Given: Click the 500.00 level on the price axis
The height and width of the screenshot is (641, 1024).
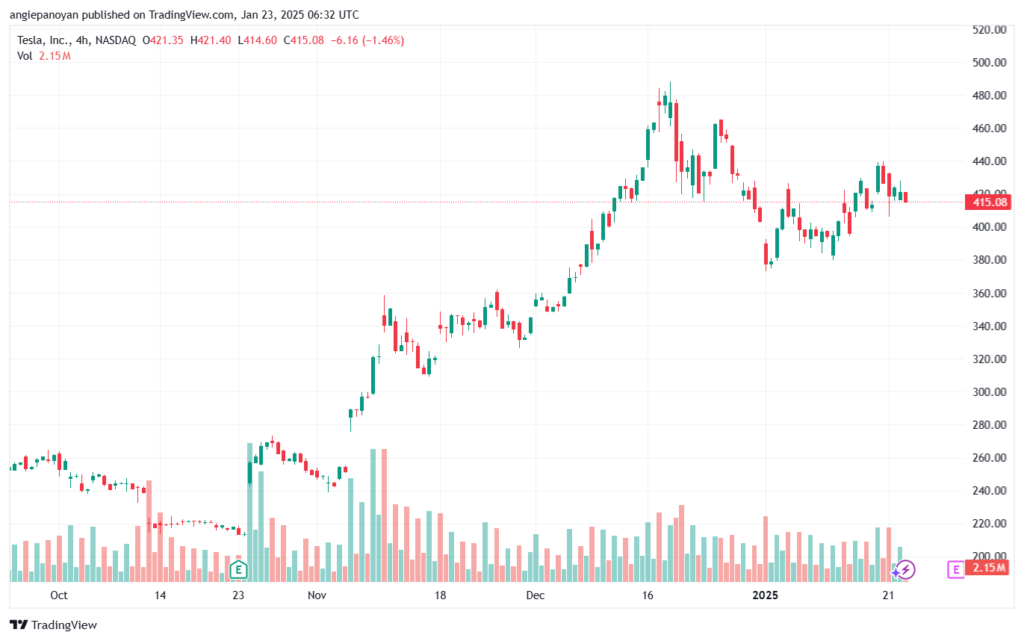Looking at the screenshot, I should [x=989, y=63].
